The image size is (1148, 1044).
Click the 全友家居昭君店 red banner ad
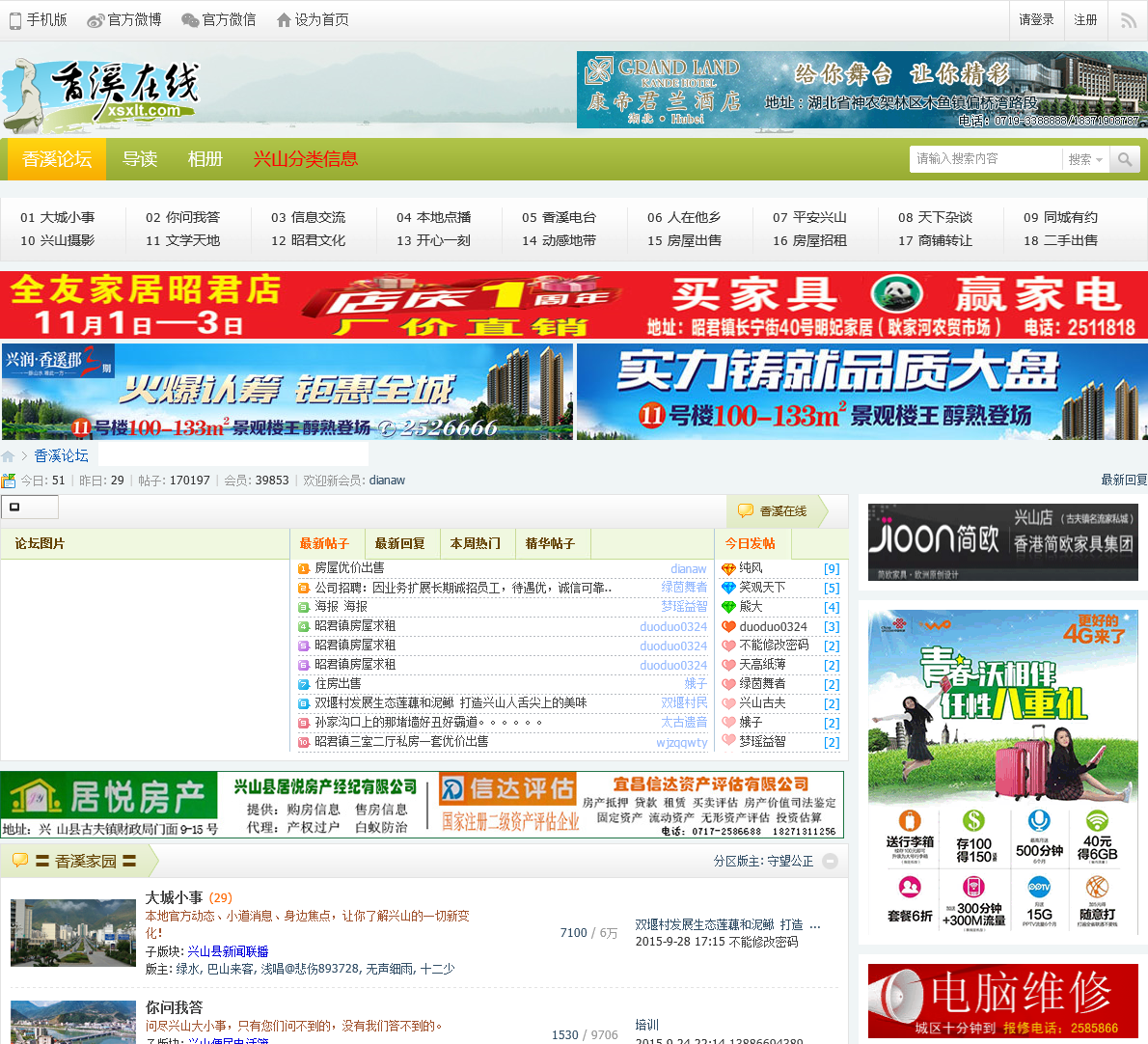pyautogui.click(x=574, y=305)
